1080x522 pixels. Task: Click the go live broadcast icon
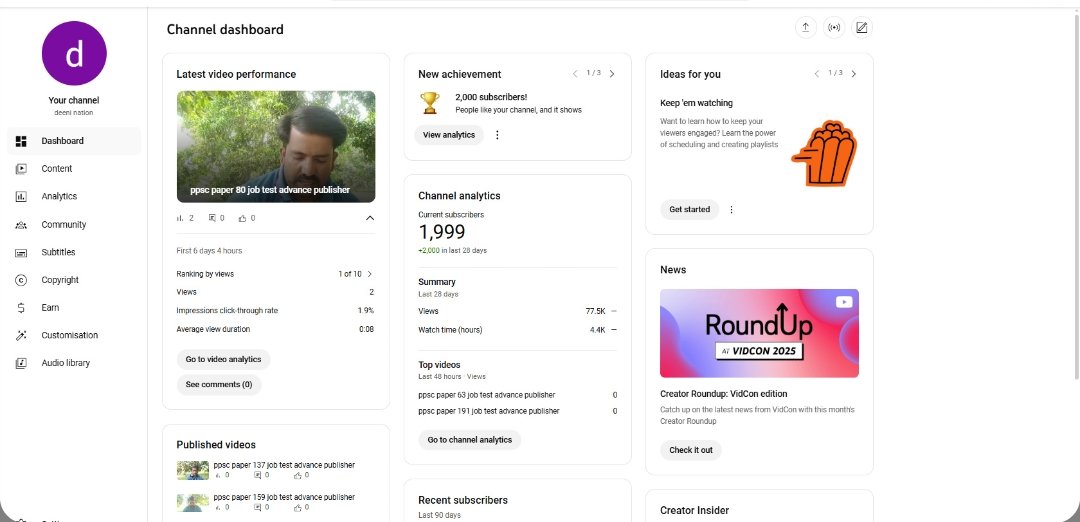[x=834, y=28]
